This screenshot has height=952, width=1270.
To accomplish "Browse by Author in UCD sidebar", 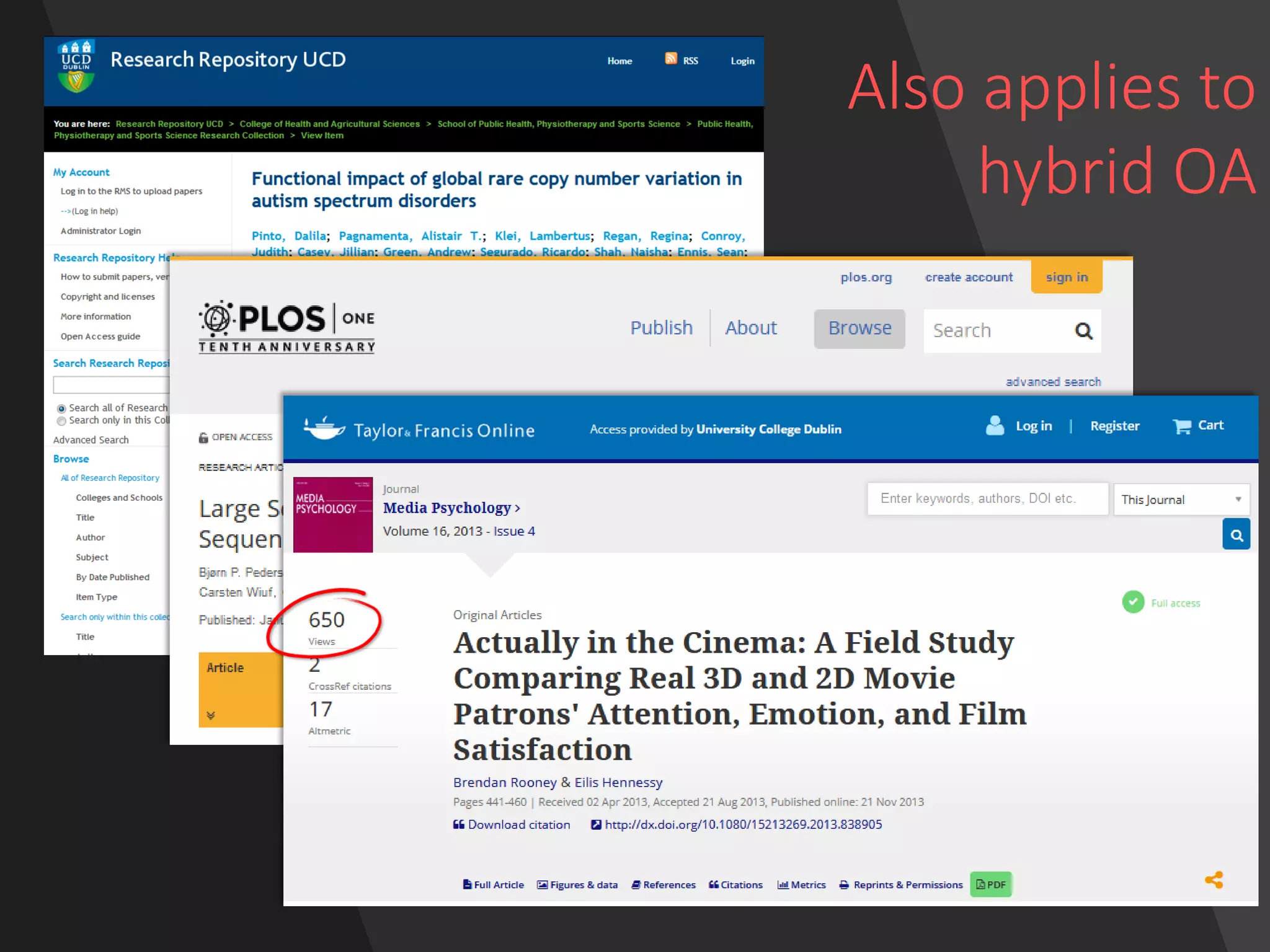I will click(91, 537).
